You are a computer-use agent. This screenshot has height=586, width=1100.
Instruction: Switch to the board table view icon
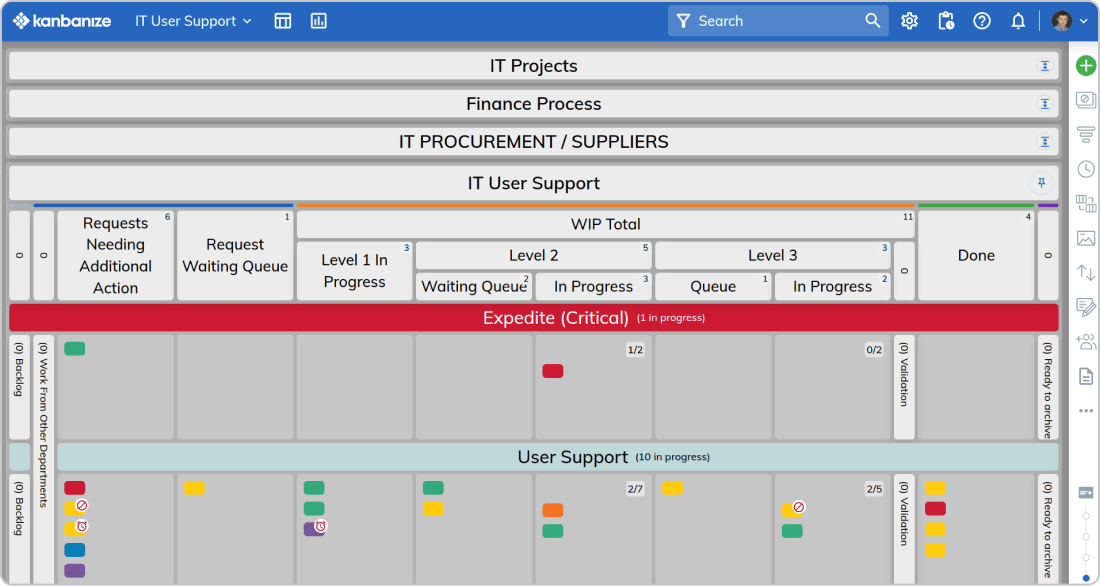(x=283, y=21)
